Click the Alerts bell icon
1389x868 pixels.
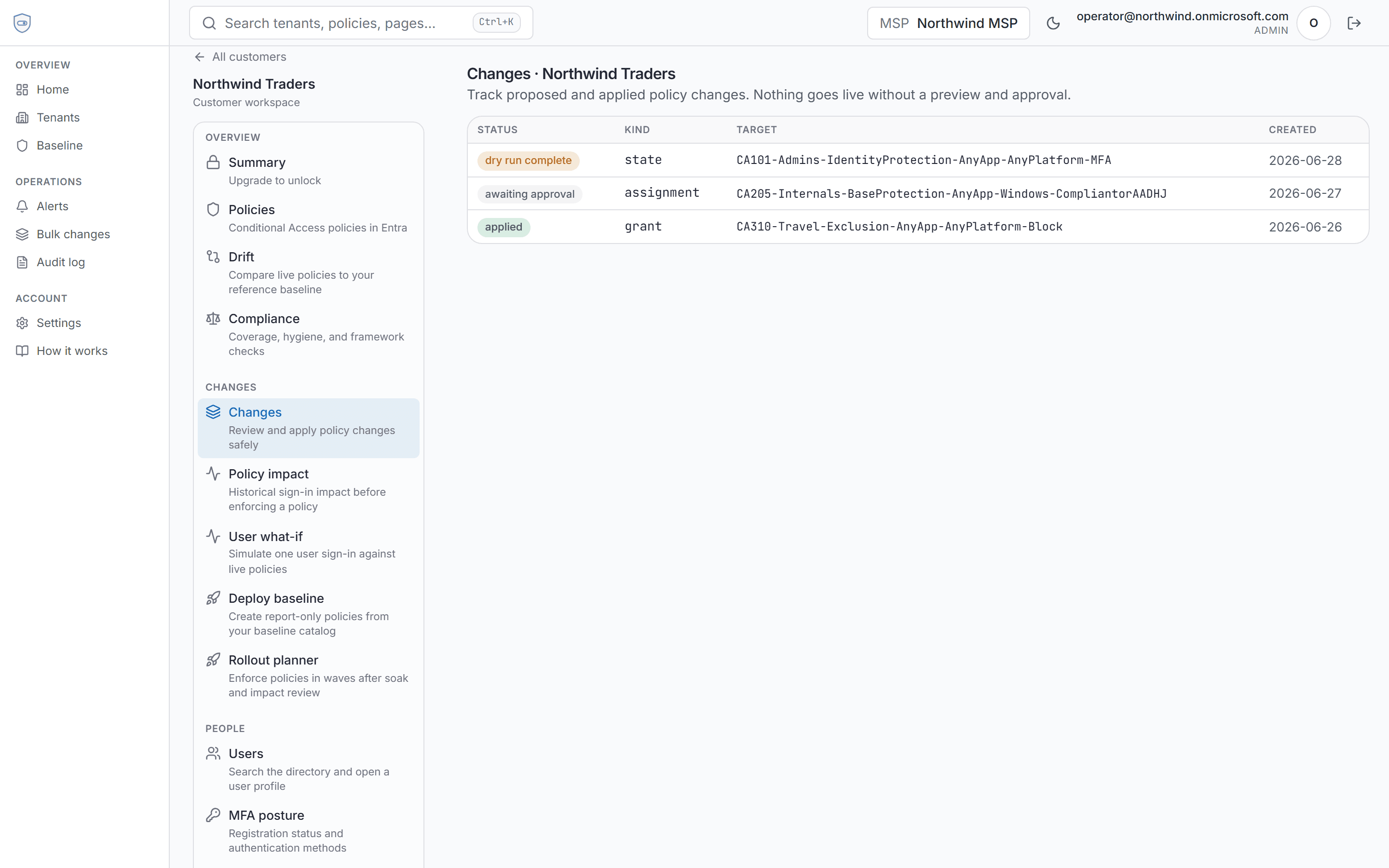(22, 206)
